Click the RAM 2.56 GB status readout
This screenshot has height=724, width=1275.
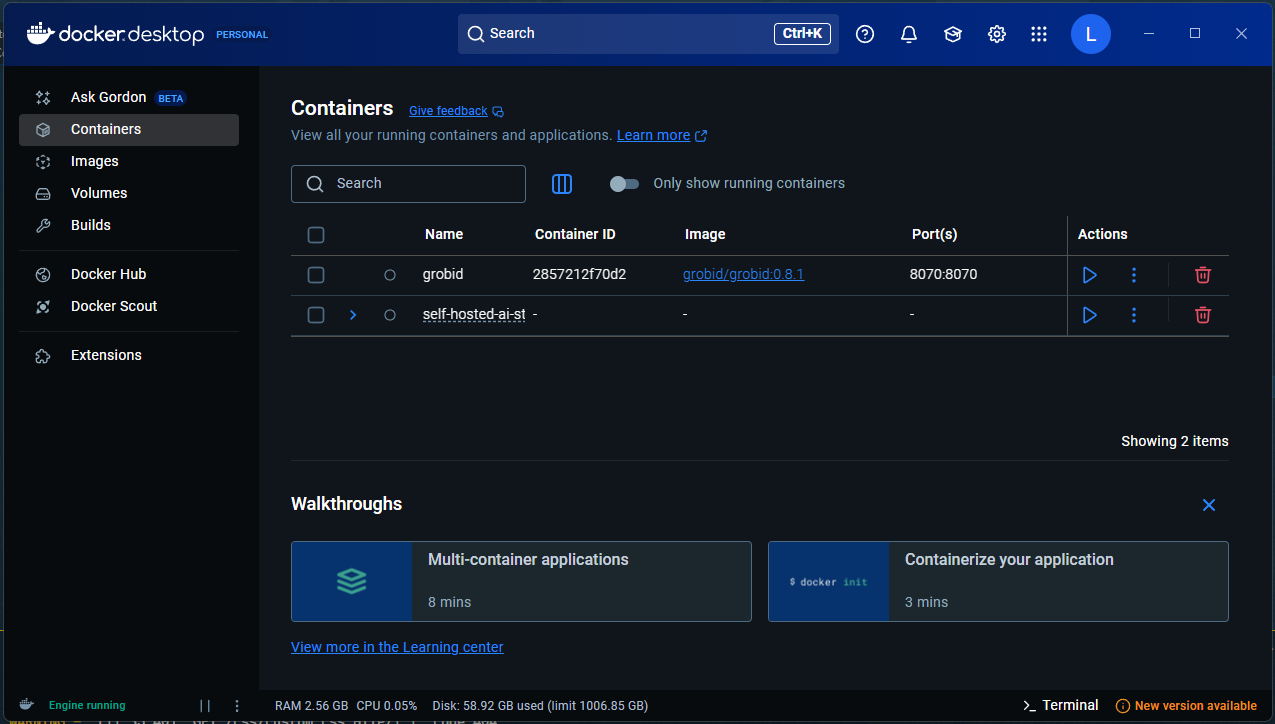tap(311, 705)
